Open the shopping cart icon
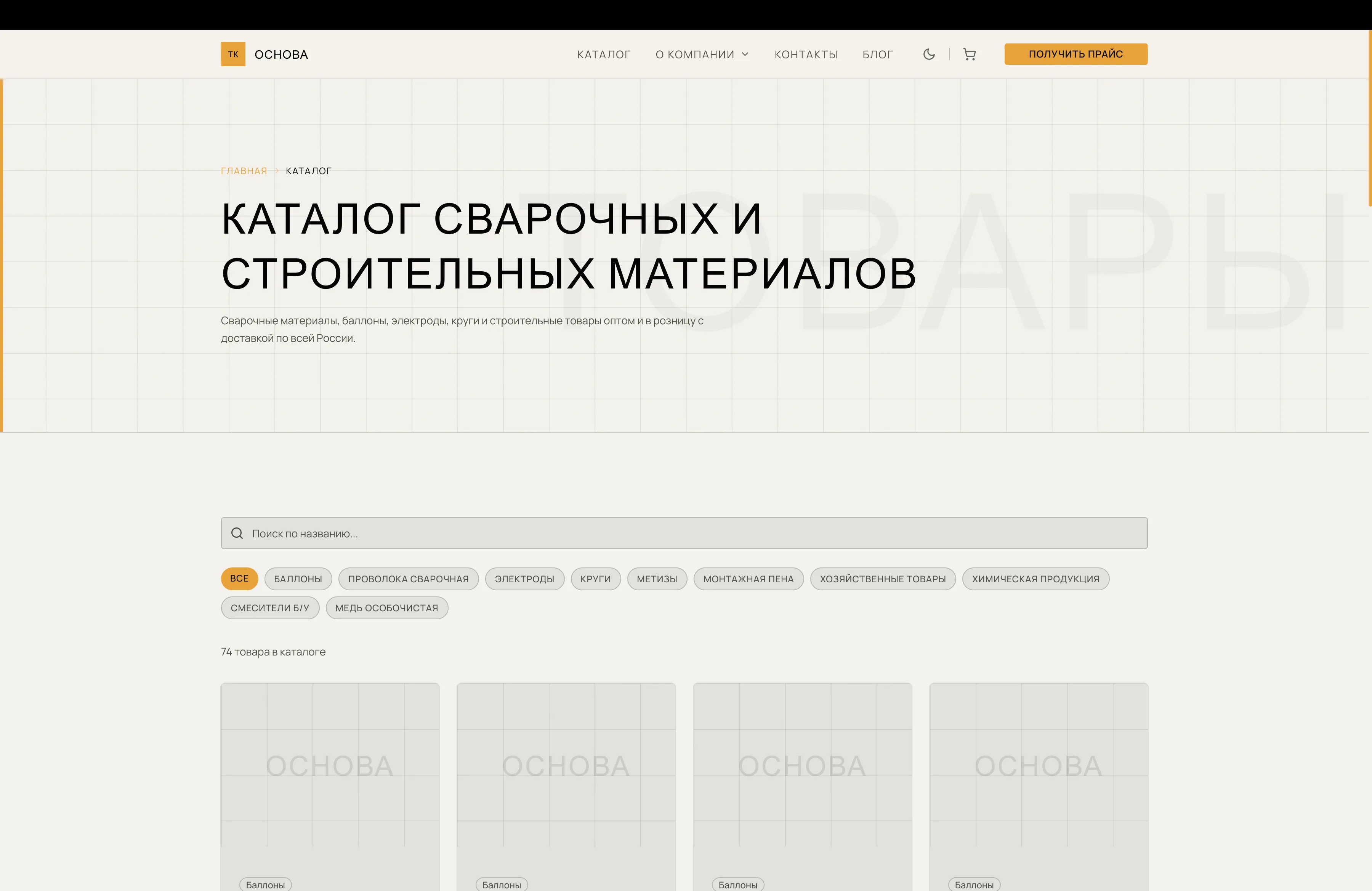1372x891 pixels. [970, 54]
